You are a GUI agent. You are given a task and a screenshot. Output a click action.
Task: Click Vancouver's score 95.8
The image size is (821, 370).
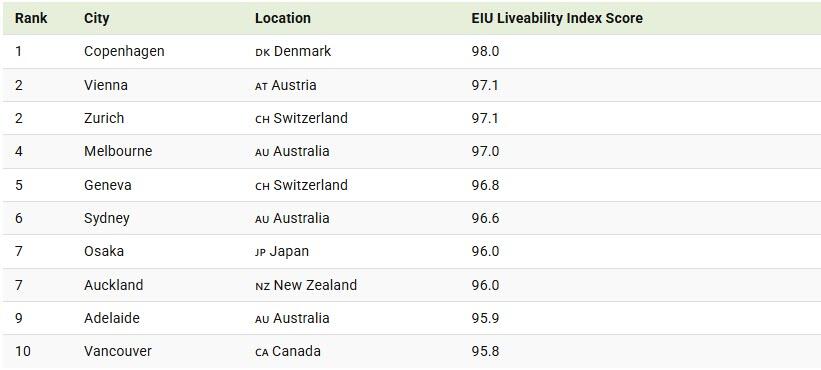pos(485,351)
